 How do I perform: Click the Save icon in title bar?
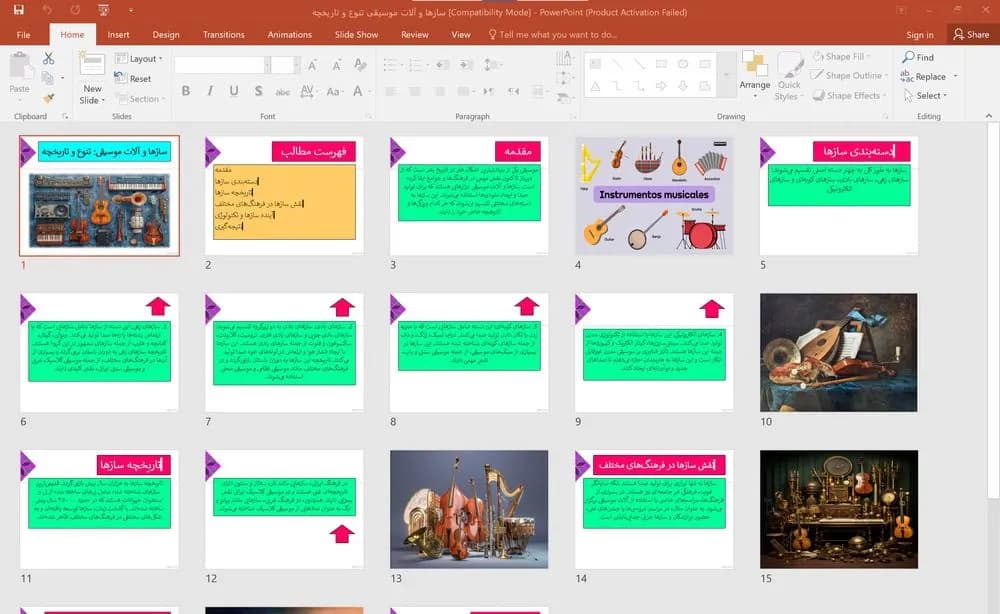coord(18,10)
